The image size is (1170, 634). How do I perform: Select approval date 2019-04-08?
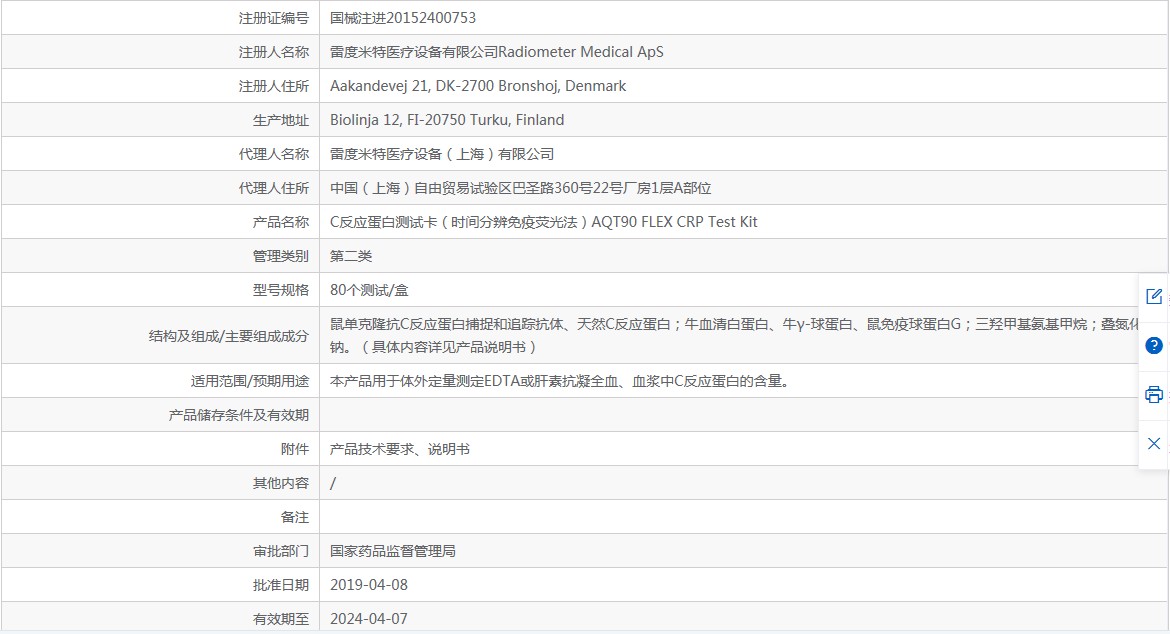tap(369, 585)
